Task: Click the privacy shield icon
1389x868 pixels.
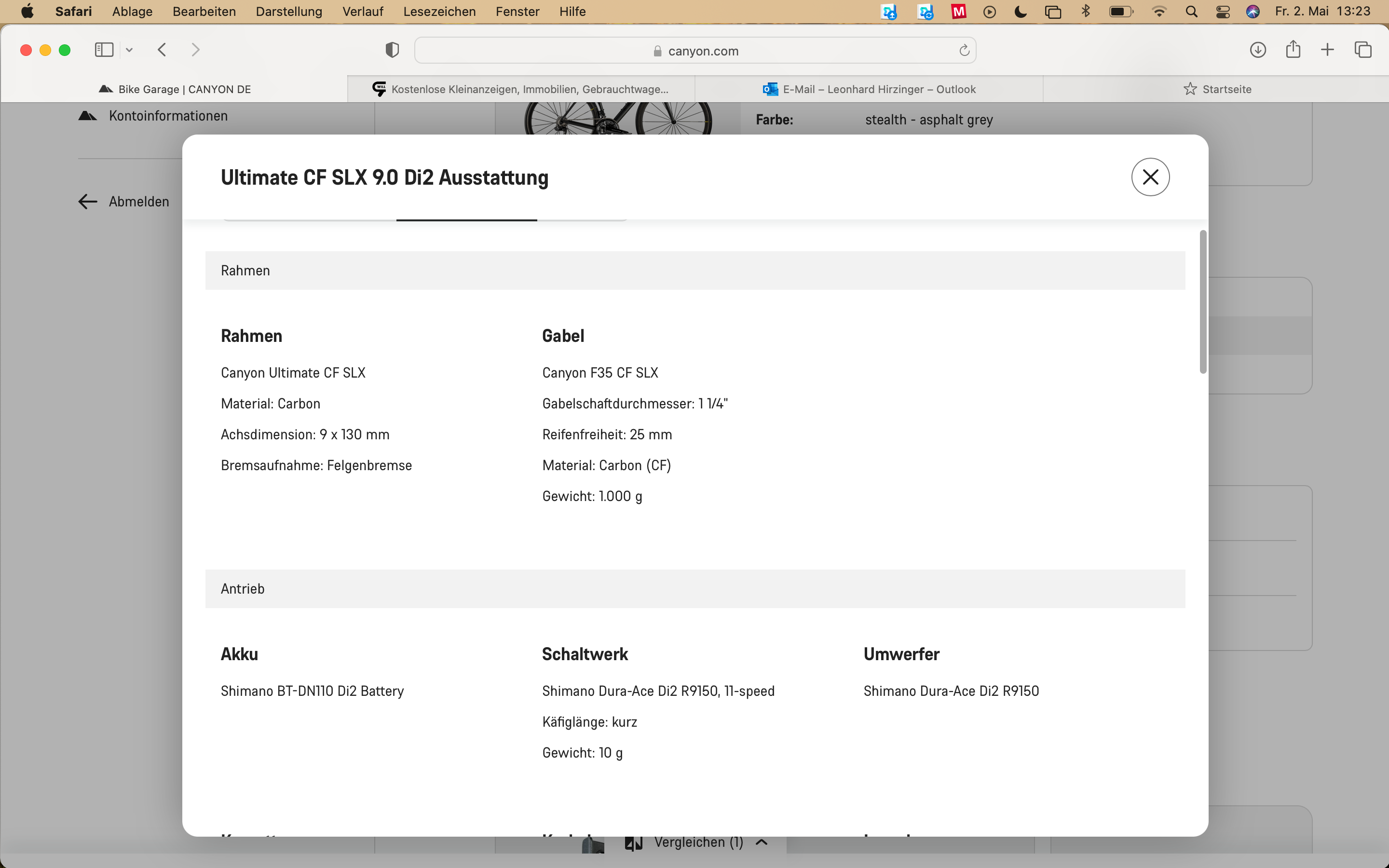Action: [392, 50]
